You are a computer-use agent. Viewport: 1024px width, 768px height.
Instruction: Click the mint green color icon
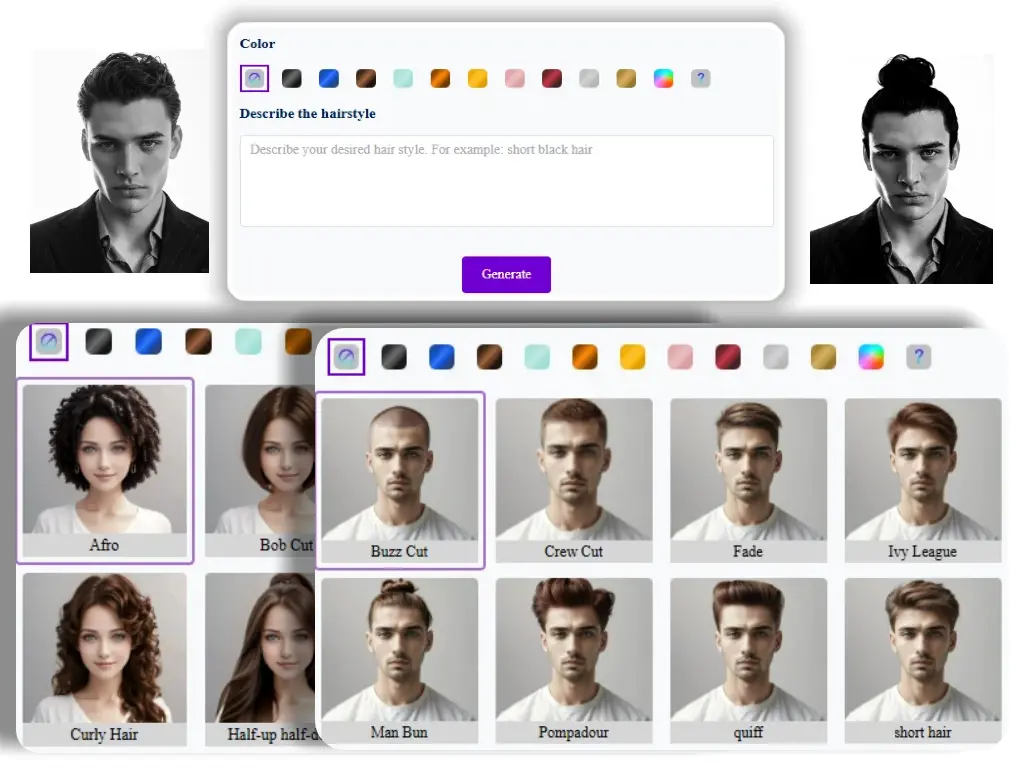(403, 78)
